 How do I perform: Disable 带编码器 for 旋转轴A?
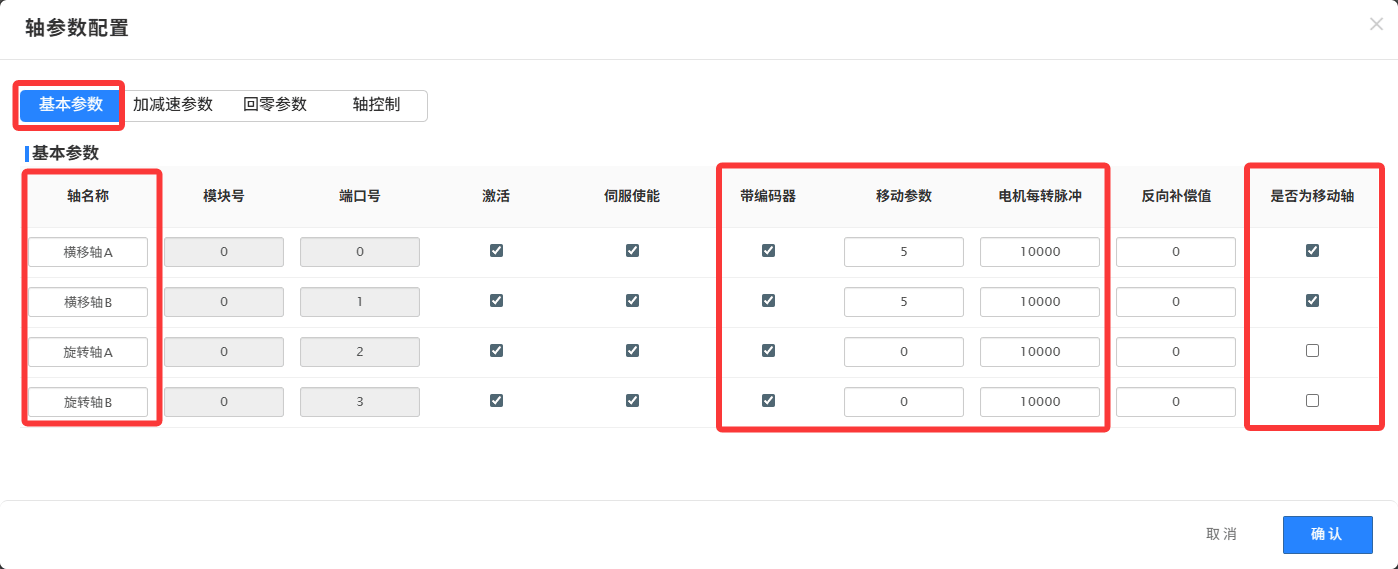point(768,351)
